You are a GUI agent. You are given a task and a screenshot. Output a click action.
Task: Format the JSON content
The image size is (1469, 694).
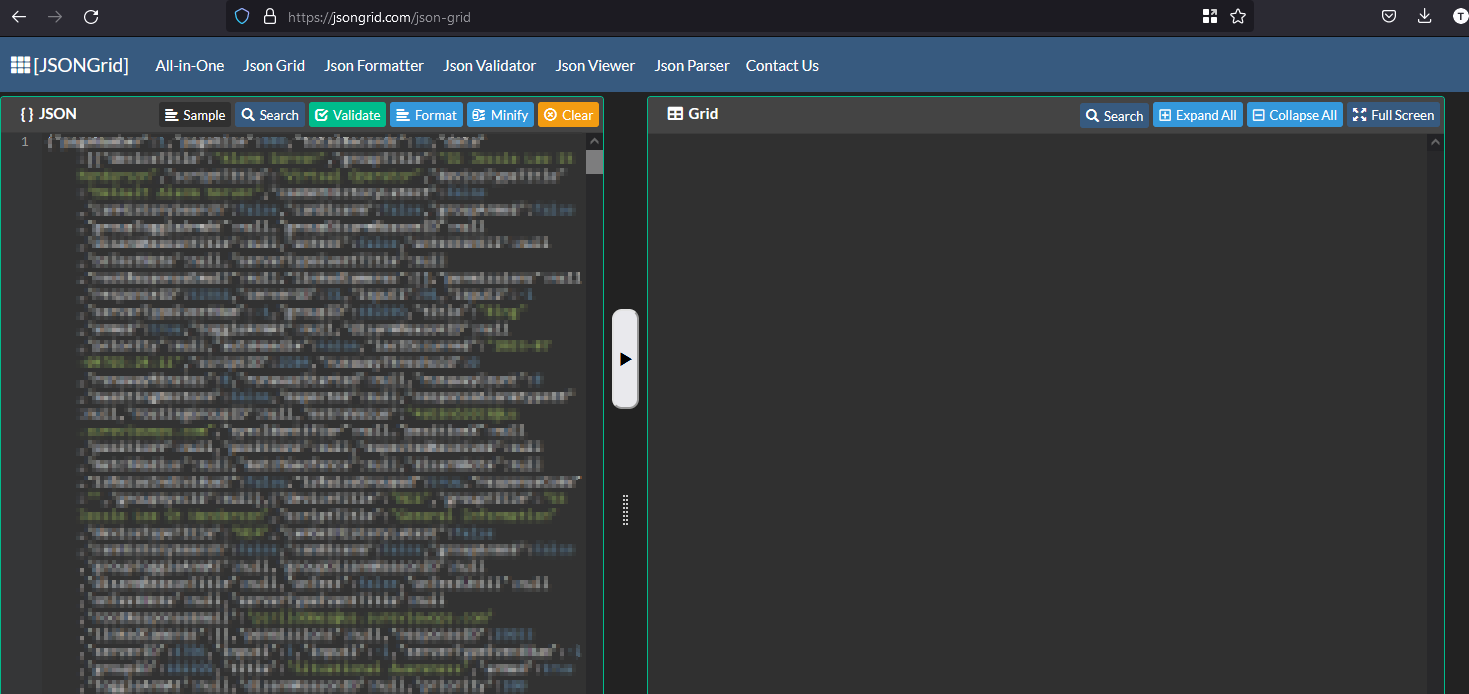coord(426,114)
